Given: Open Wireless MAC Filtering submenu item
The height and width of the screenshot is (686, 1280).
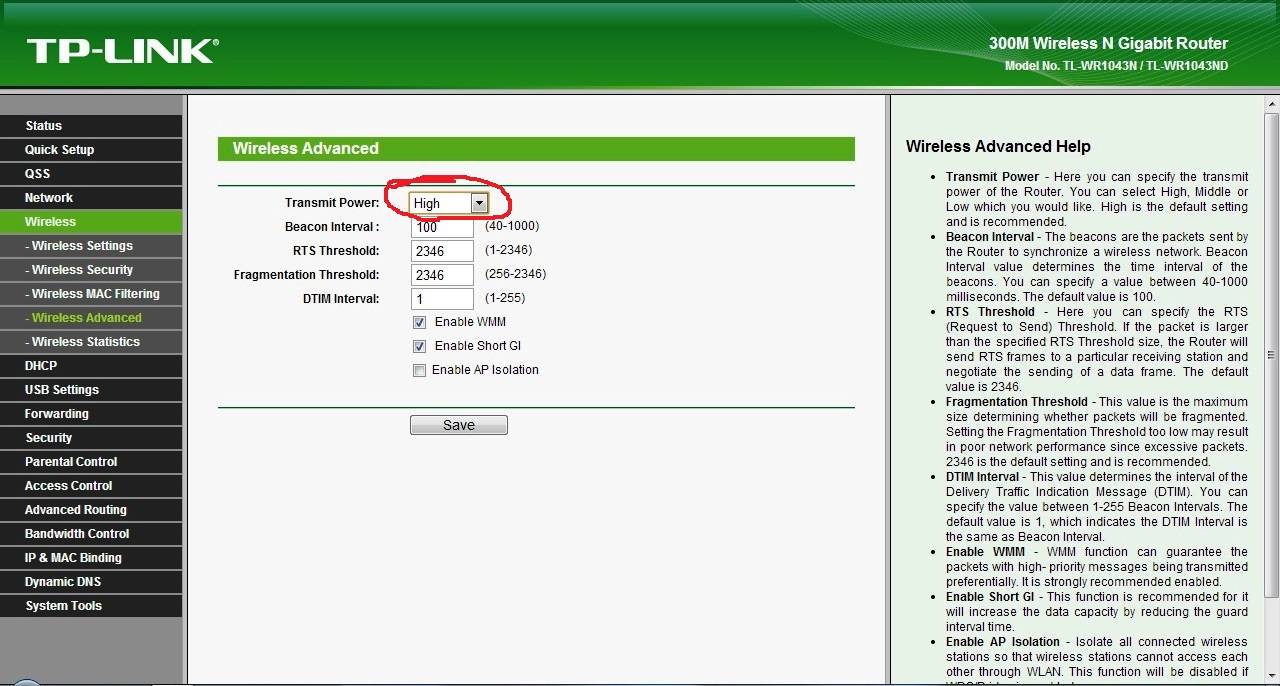Looking at the screenshot, I should click(91, 294).
